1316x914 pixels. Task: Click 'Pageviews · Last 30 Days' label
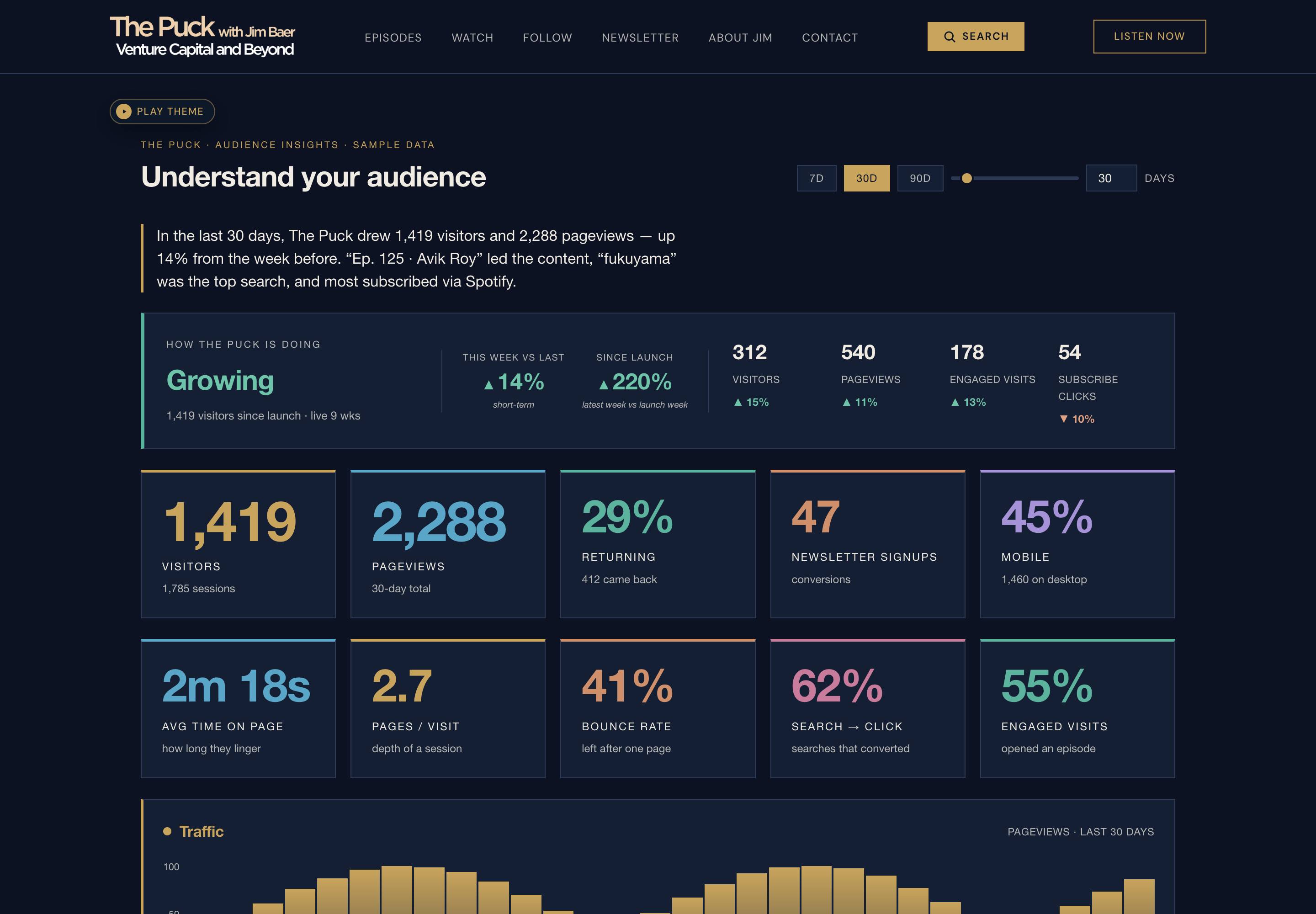[x=1080, y=832]
